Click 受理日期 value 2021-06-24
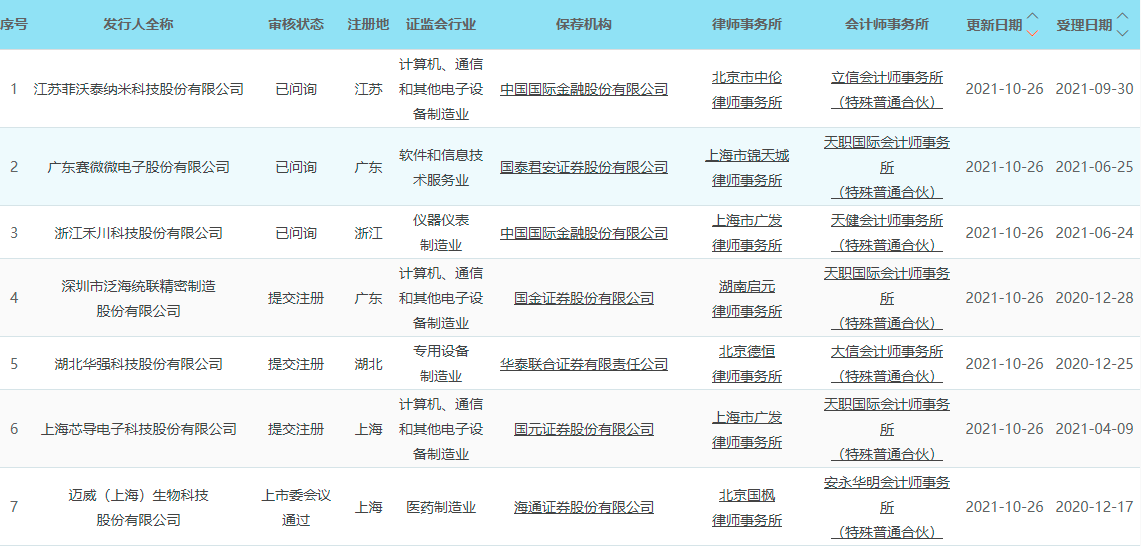 [x=1094, y=233]
